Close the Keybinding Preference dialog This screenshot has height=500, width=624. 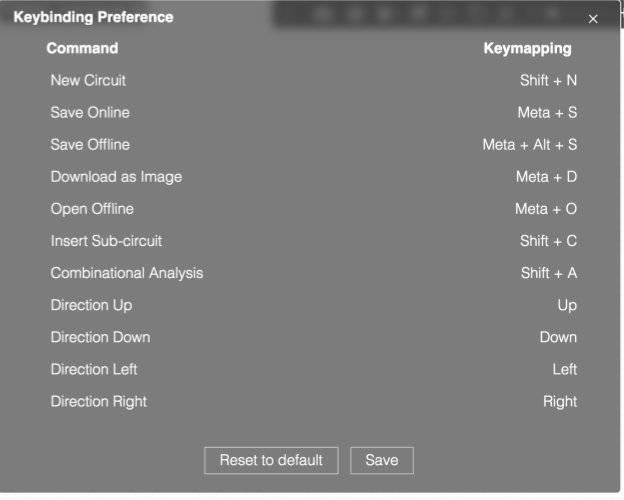coord(593,20)
